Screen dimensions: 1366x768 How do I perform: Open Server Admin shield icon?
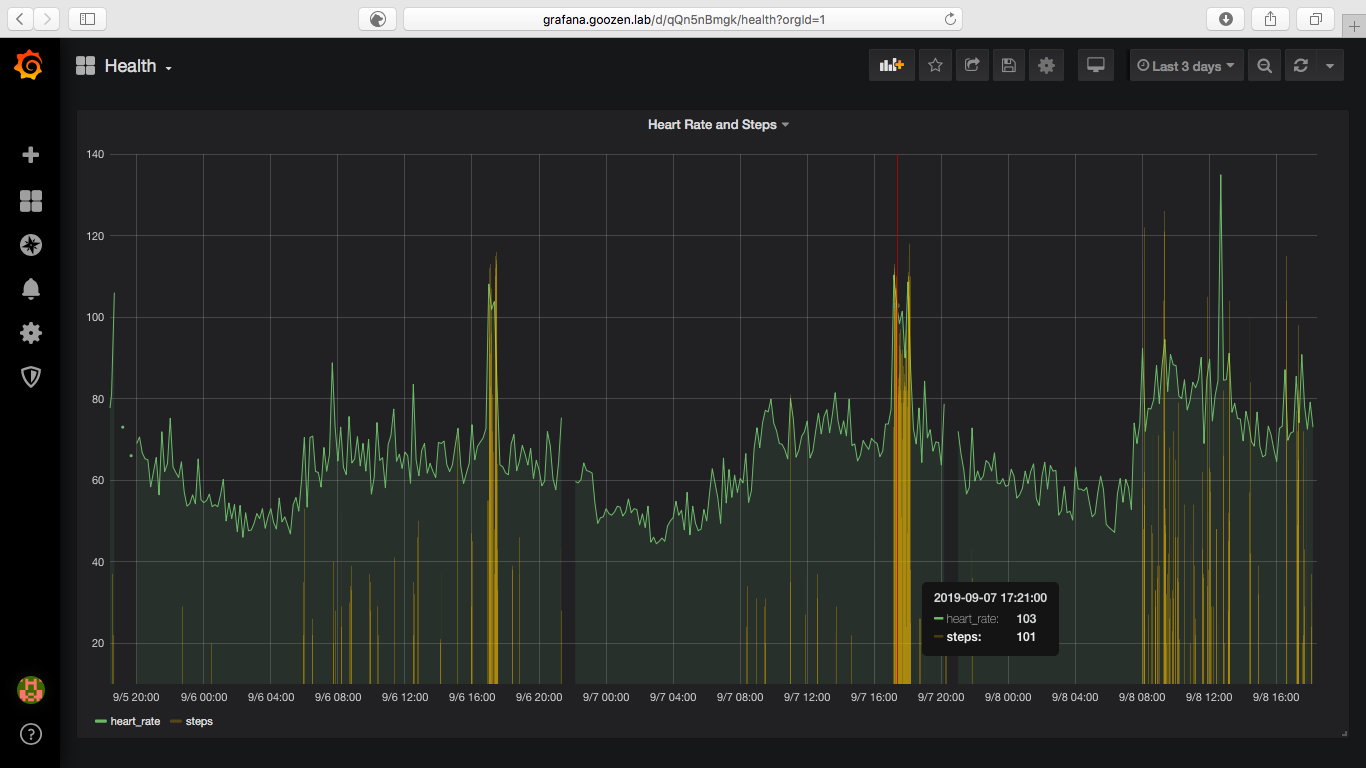click(x=31, y=377)
